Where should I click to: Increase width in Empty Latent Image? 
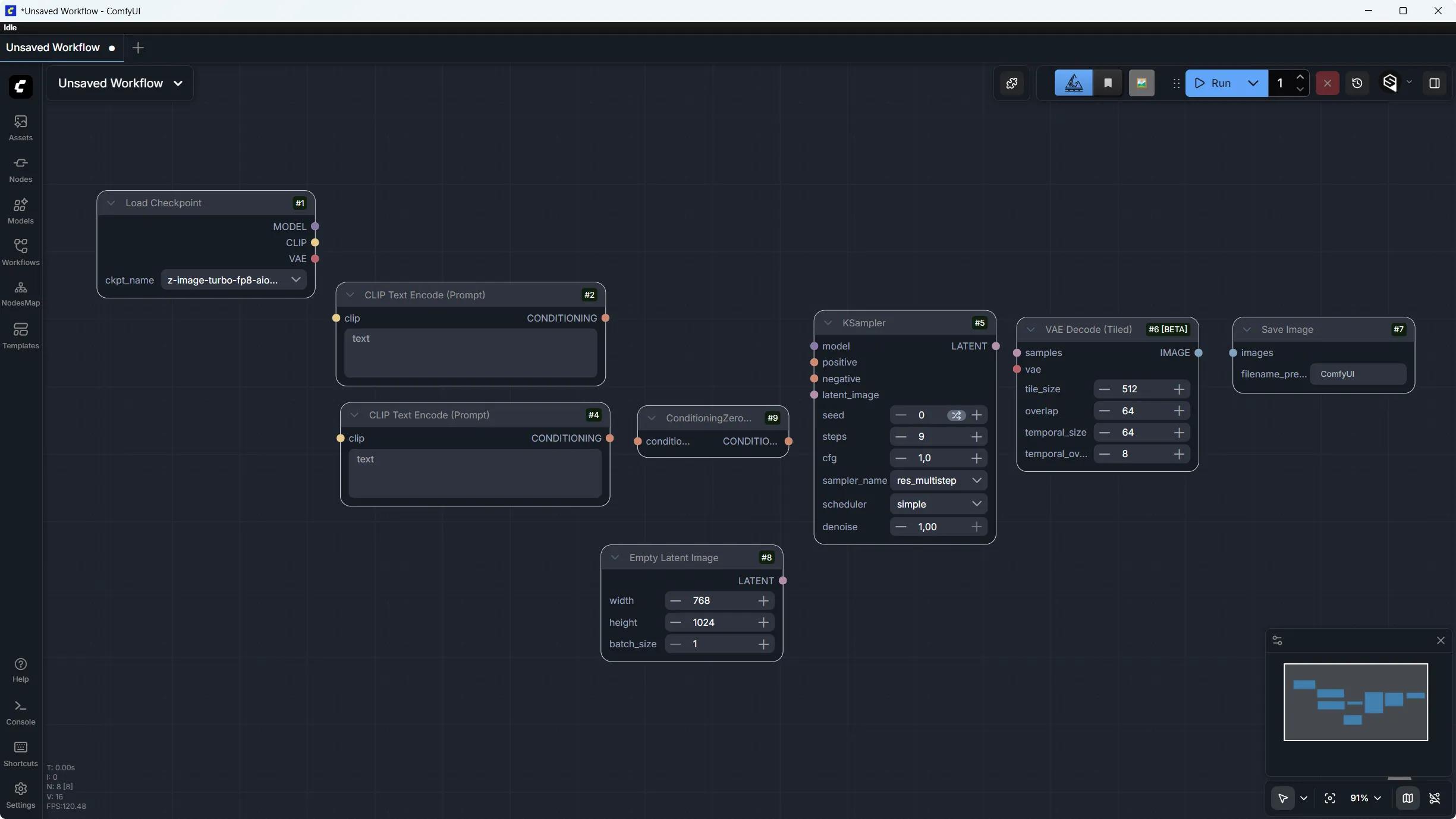[763, 601]
